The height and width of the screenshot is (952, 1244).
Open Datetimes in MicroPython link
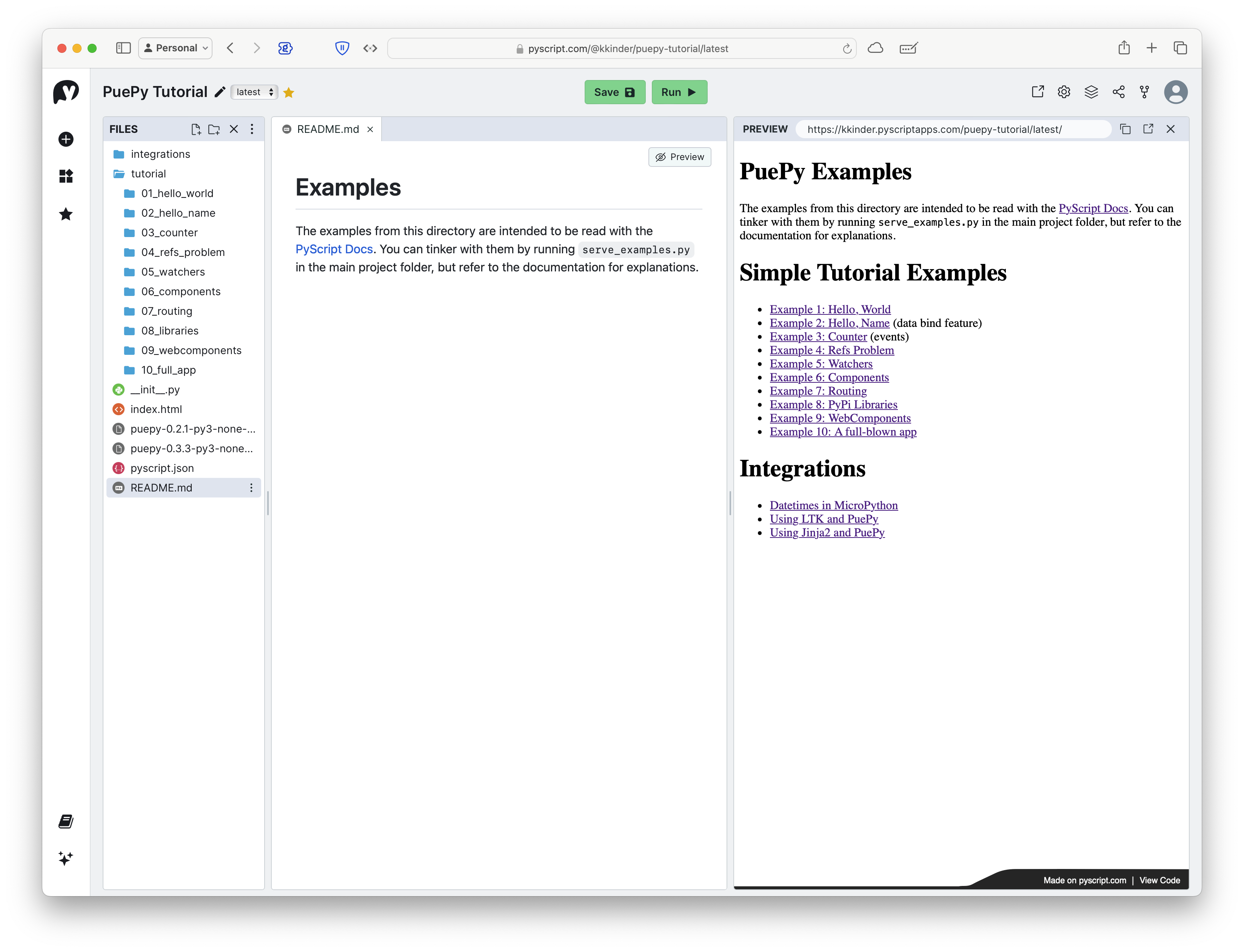pyautogui.click(x=833, y=505)
